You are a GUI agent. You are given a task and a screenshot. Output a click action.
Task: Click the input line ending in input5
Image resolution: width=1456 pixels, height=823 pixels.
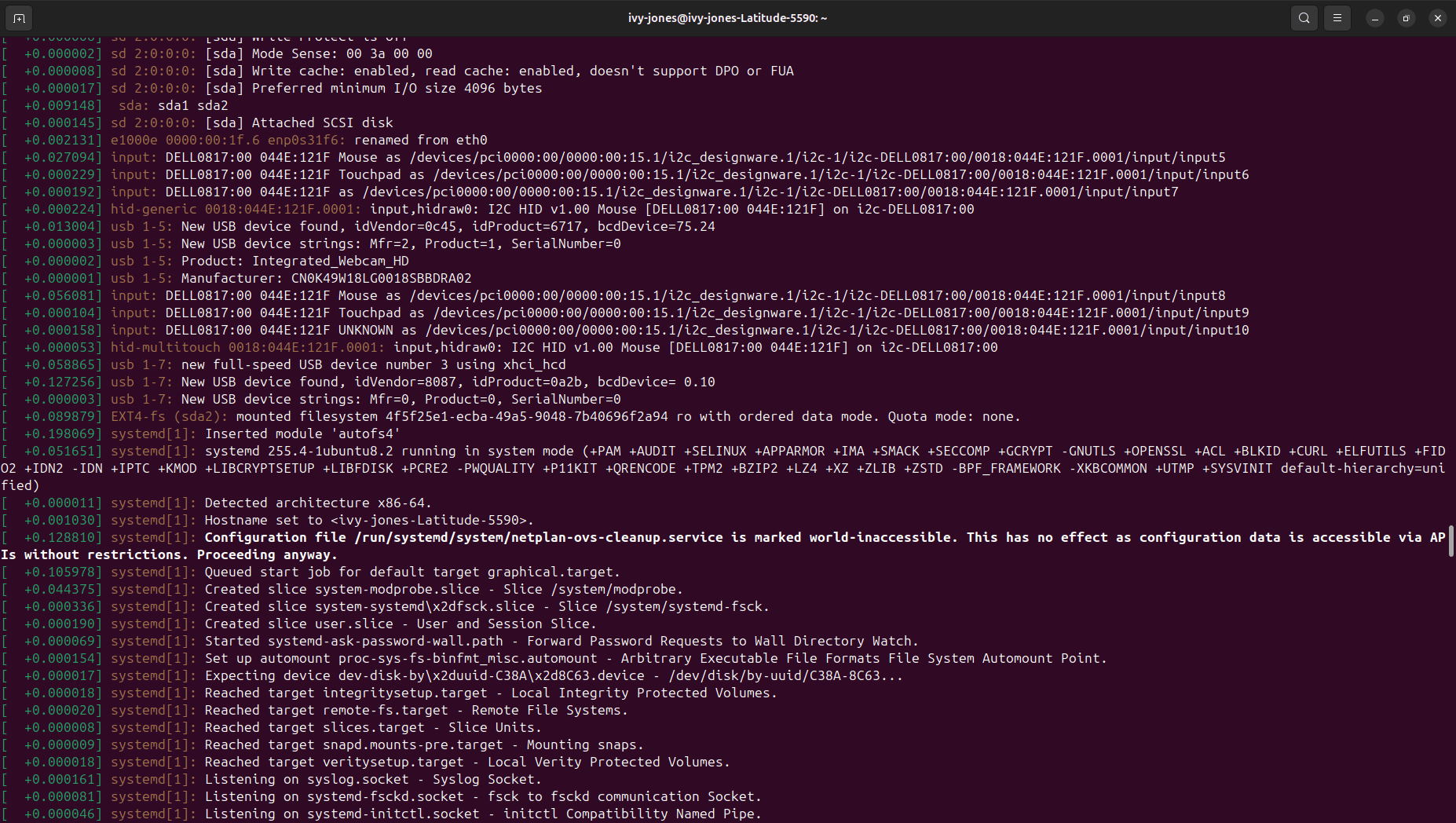tap(613, 157)
